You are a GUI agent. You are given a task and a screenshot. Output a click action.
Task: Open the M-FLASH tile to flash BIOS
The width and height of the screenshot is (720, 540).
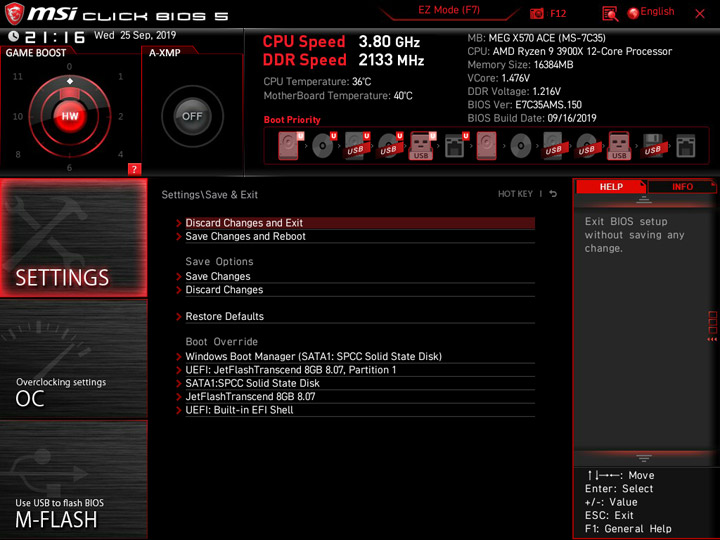coord(73,479)
